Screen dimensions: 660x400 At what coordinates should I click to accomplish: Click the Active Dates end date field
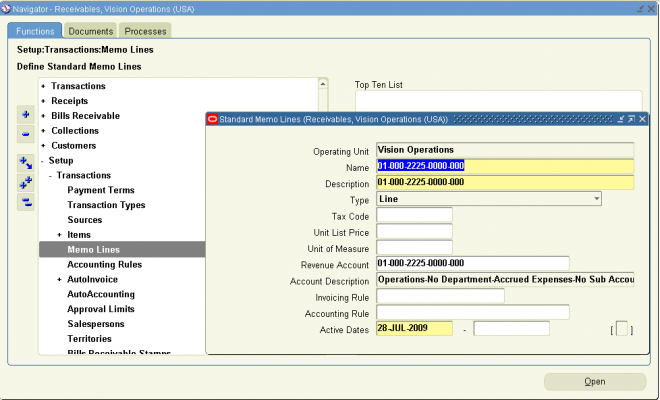pyautogui.click(x=511, y=328)
